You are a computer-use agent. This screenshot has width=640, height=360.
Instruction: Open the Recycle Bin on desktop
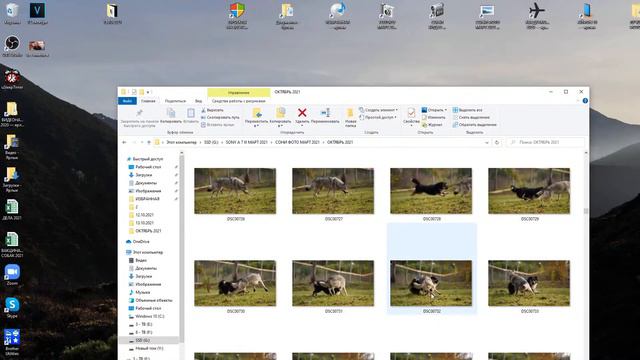(12, 13)
